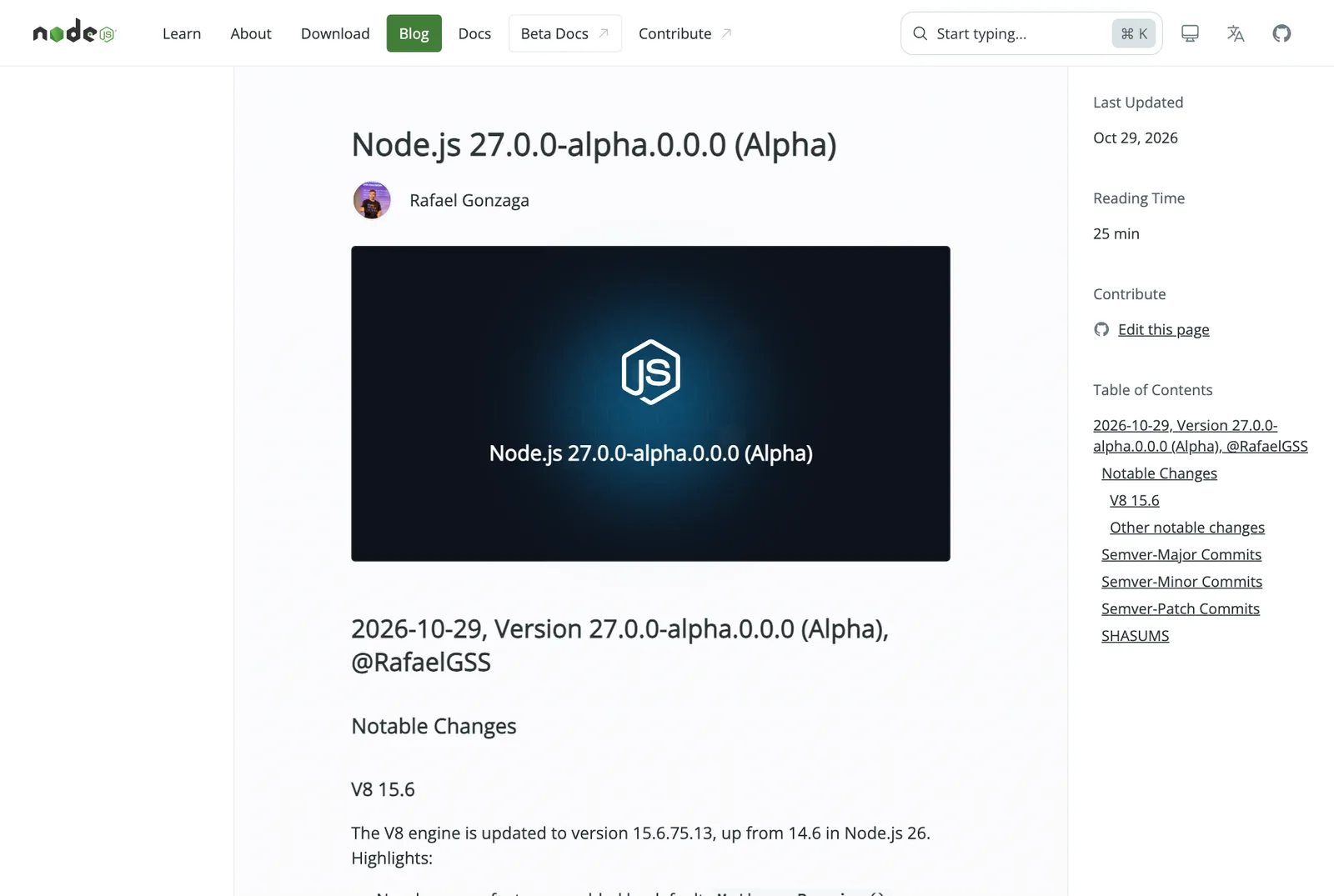Jump to V8 15.6 contents entry
Screen dimensions: 1334x896
coord(1134,500)
